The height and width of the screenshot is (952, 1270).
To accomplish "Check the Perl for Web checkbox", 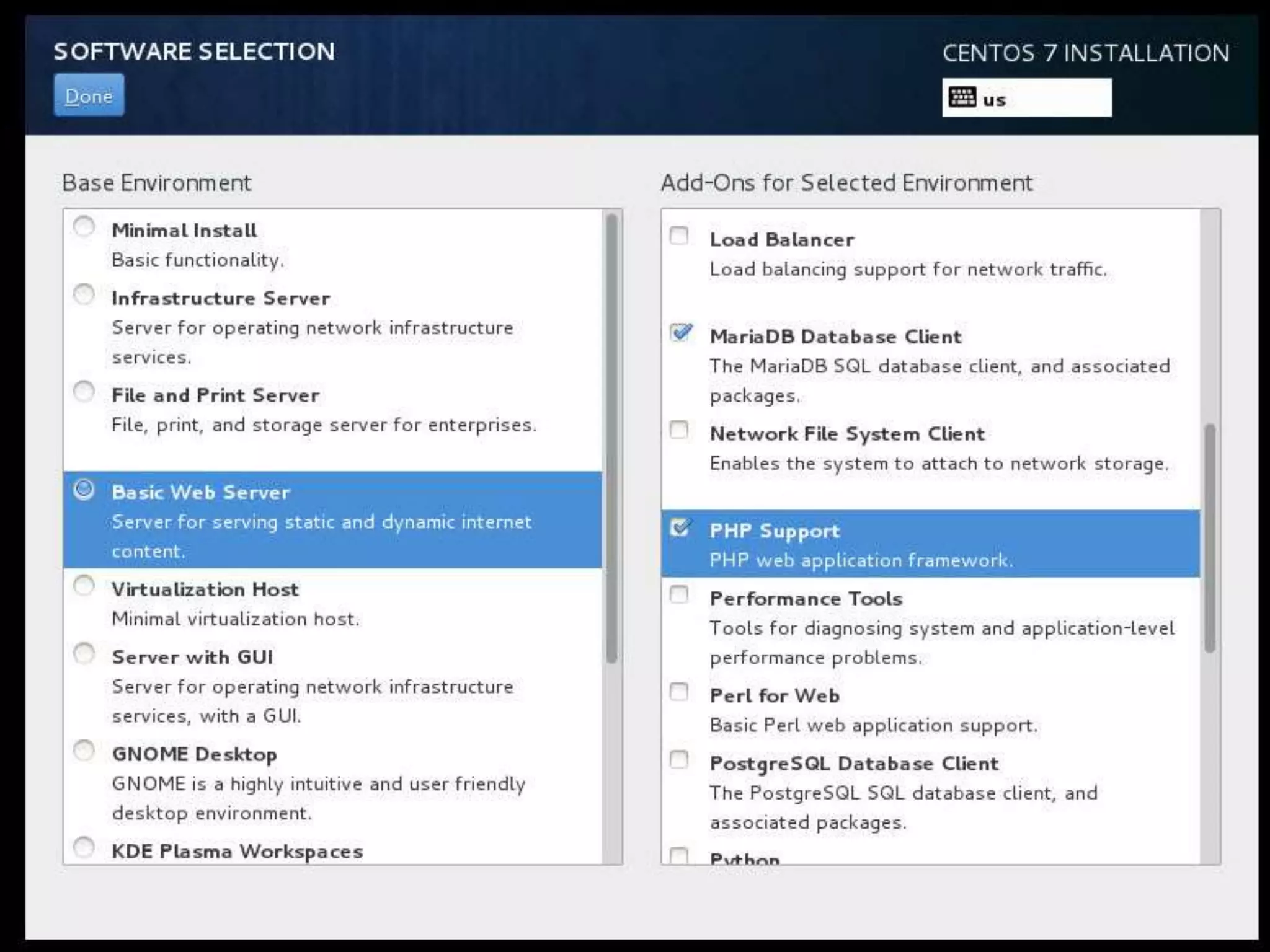I will tap(680, 692).
